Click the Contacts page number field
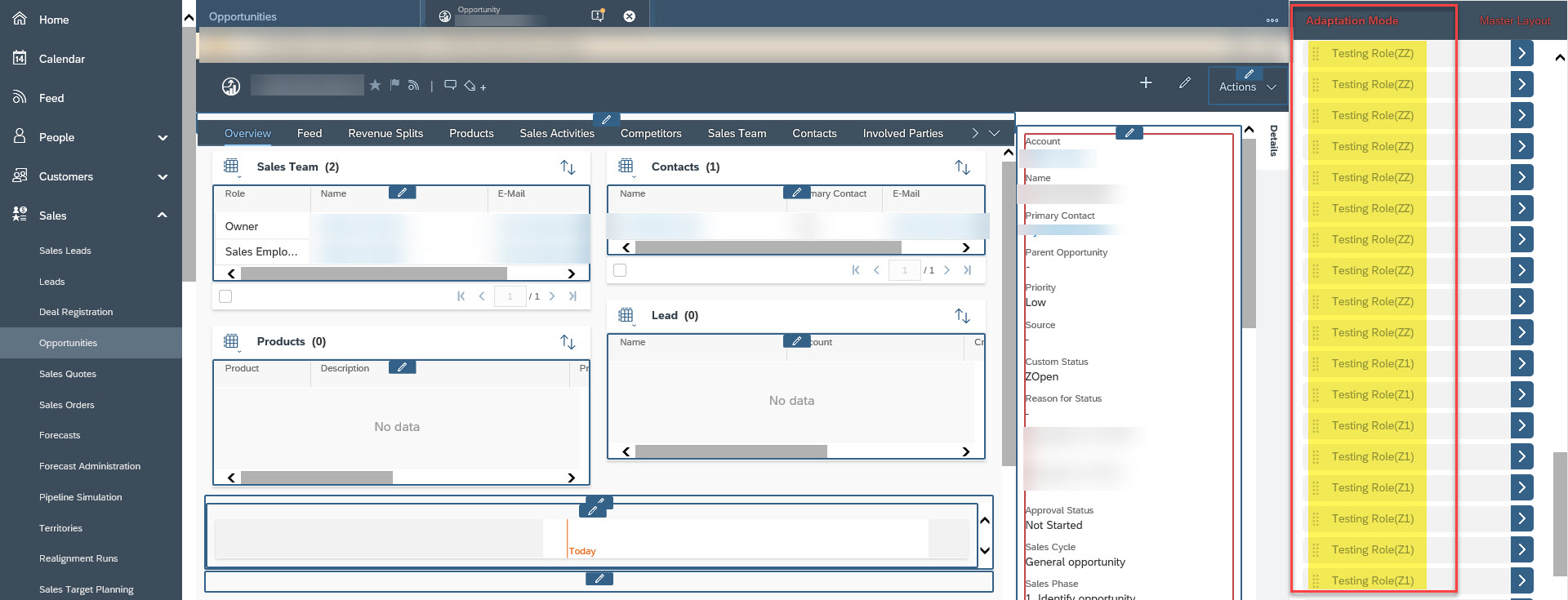Image resolution: width=1568 pixels, height=600 pixels. tap(904, 270)
